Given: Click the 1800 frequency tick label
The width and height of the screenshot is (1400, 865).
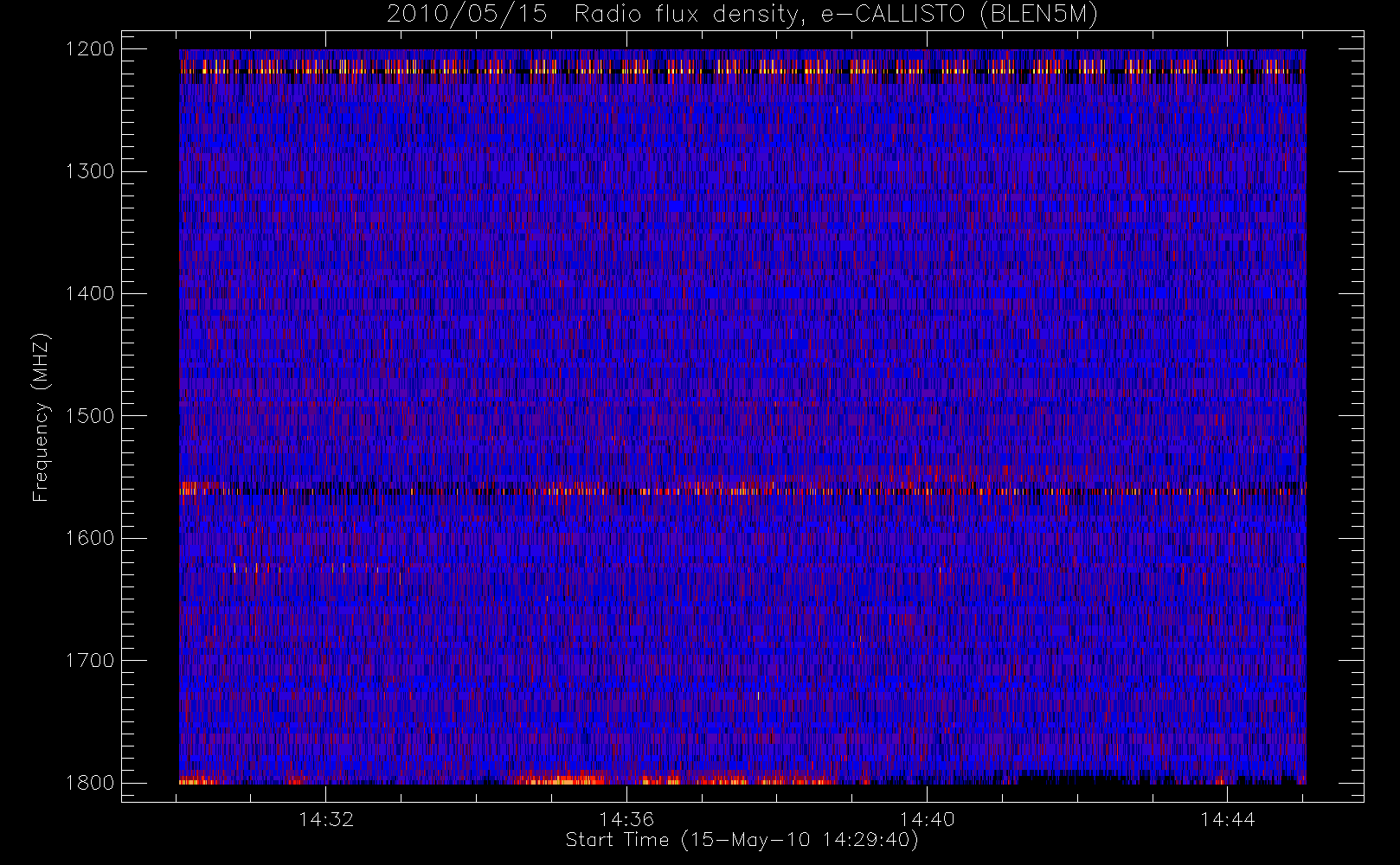Looking at the screenshot, I should (x=90, y=783).
